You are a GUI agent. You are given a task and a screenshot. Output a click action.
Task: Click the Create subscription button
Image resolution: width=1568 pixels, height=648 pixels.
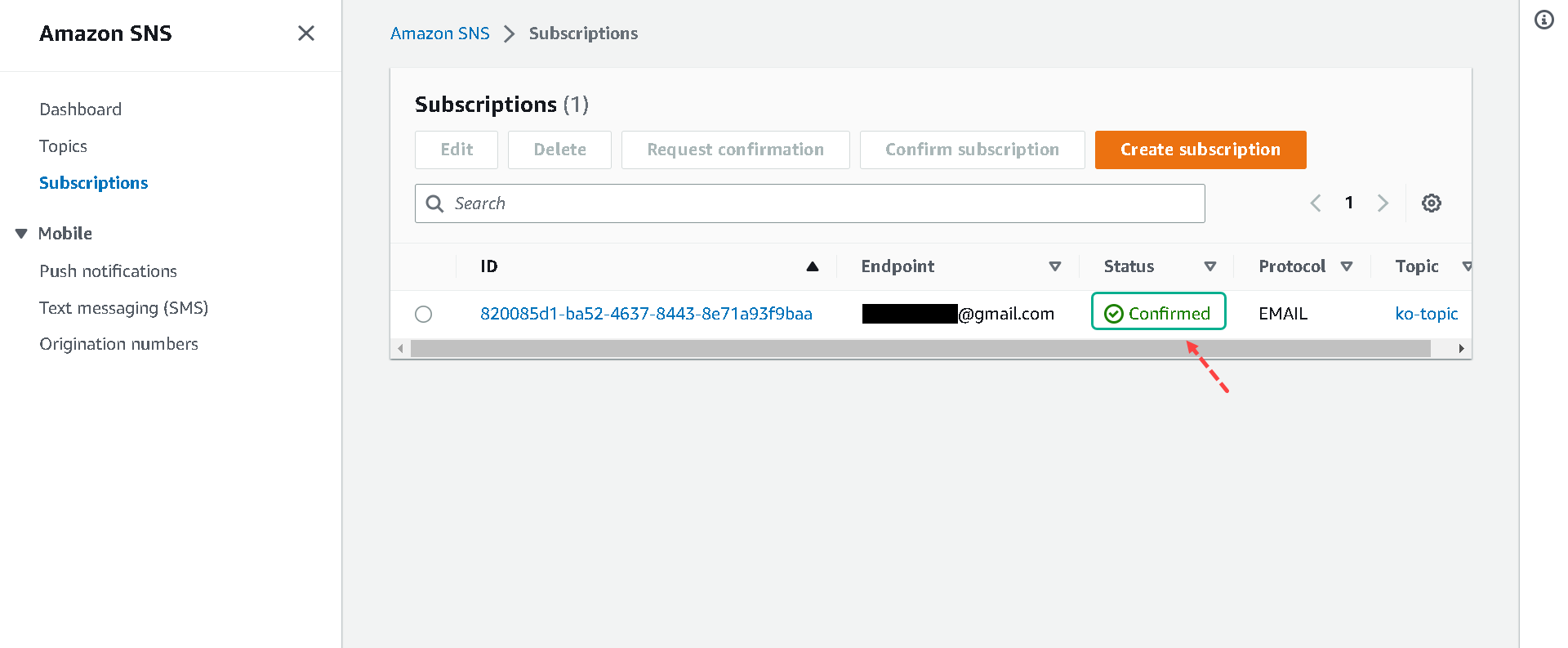(x=1200, y=150)
